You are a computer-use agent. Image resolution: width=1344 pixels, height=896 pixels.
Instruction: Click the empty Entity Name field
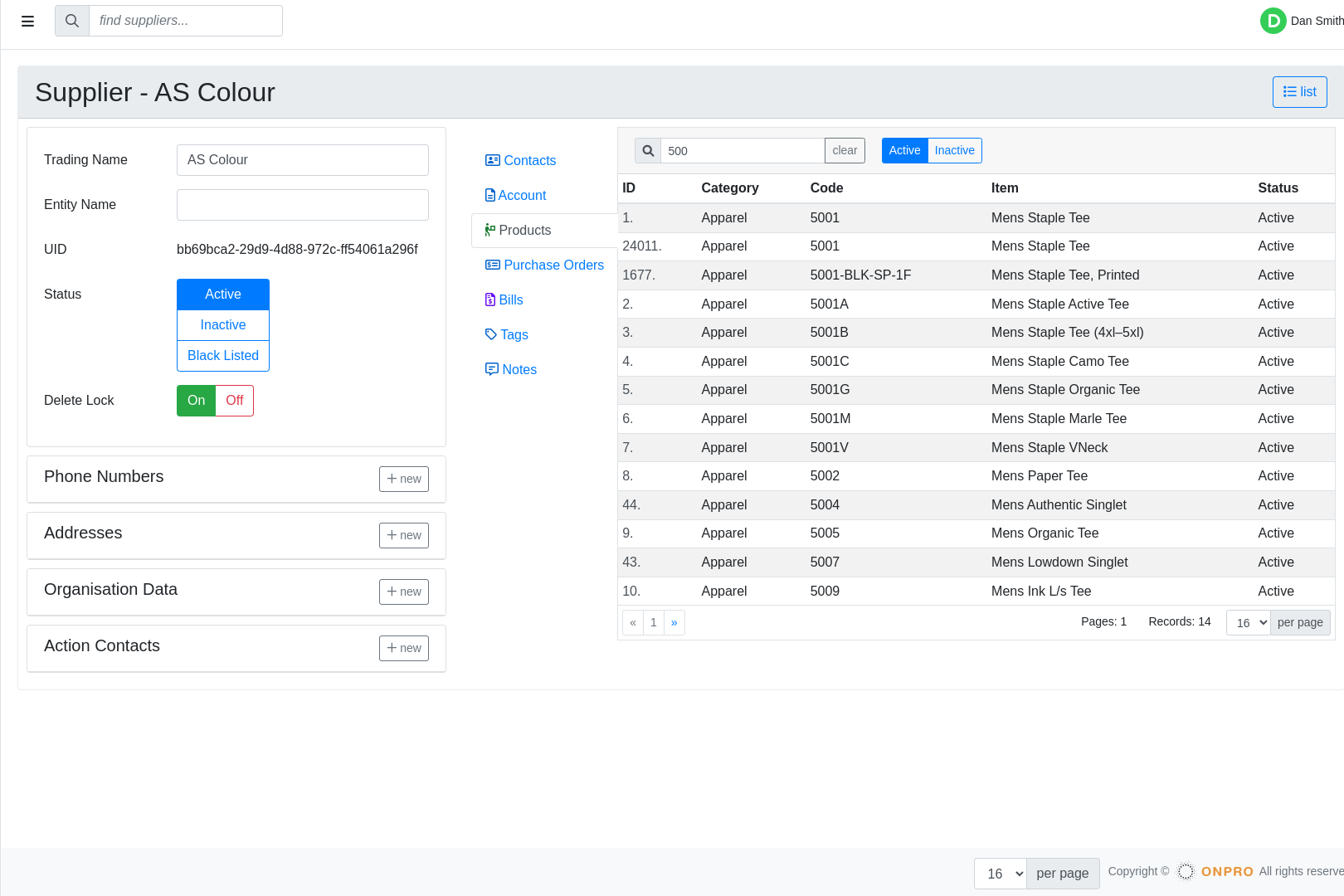[303, 205]
